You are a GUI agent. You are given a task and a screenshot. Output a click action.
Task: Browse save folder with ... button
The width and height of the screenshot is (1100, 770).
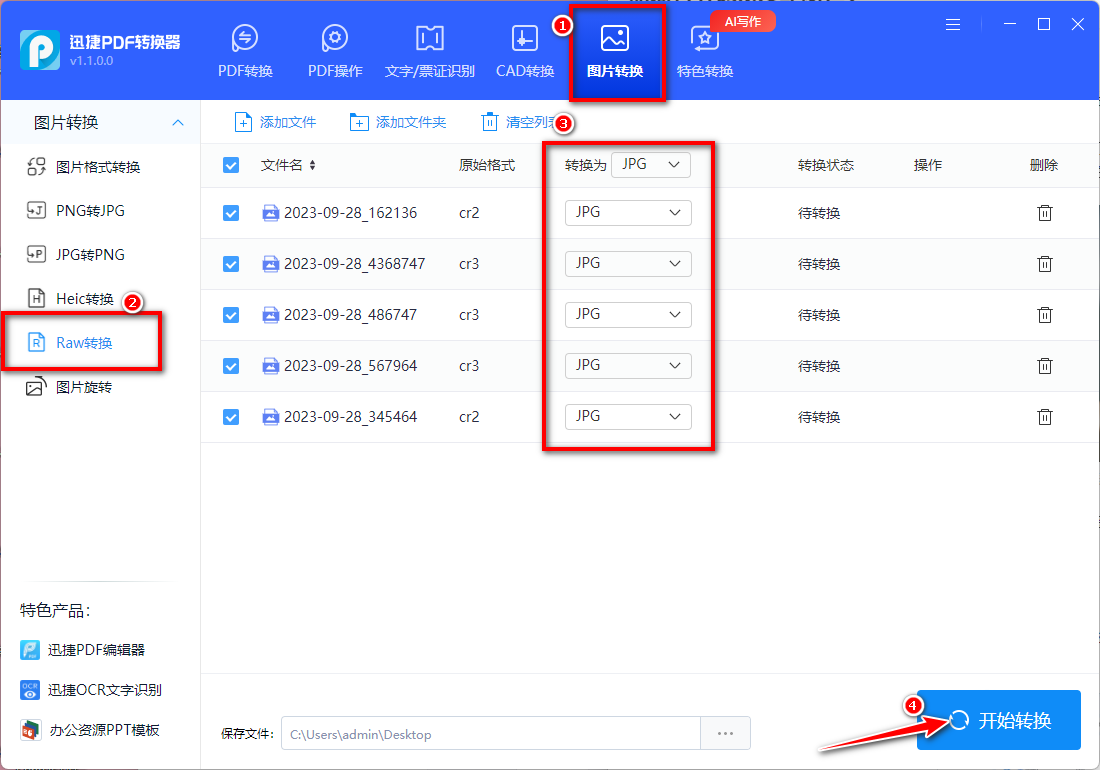coord(725,734)
